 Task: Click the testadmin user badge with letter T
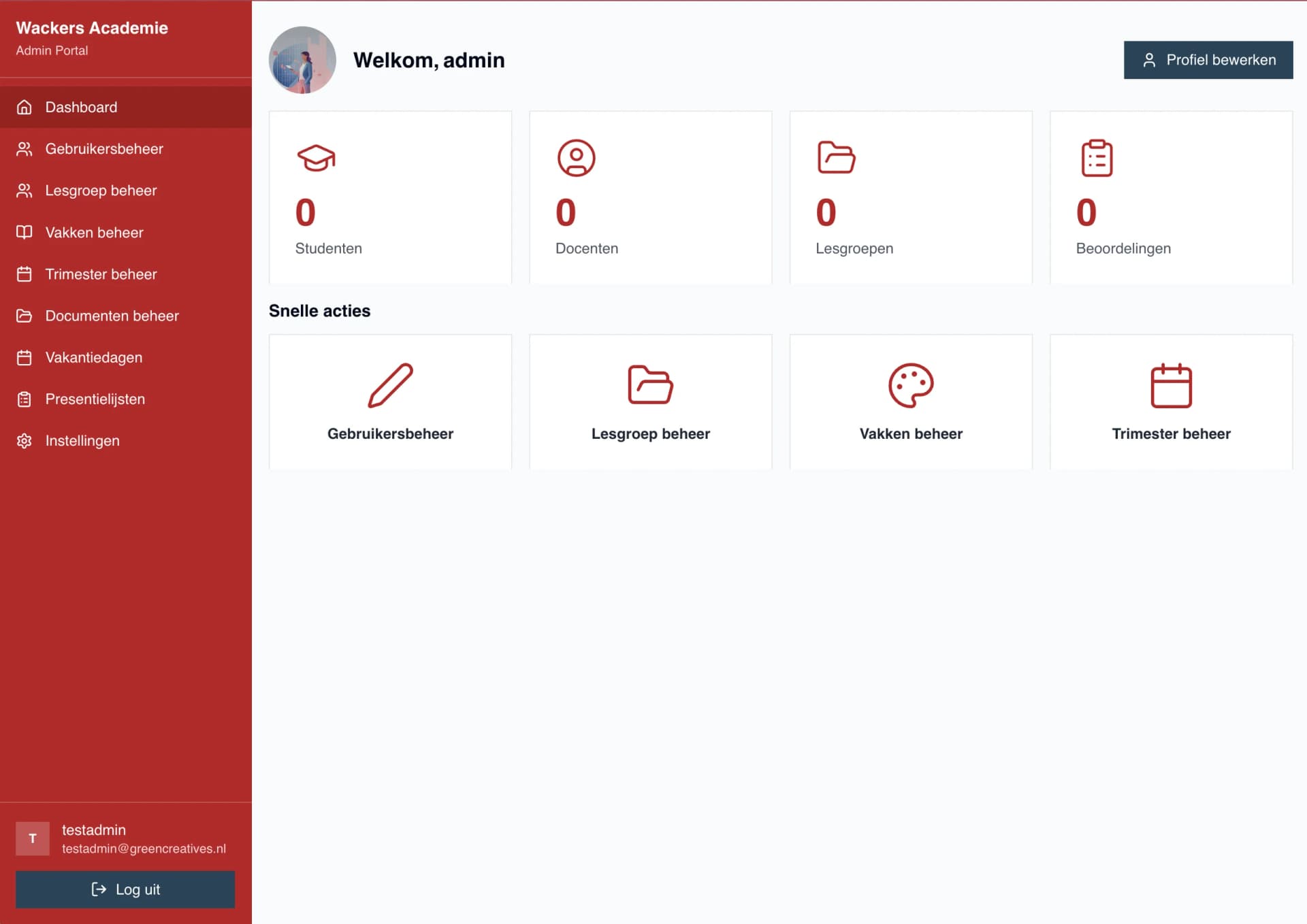[33, 838]
